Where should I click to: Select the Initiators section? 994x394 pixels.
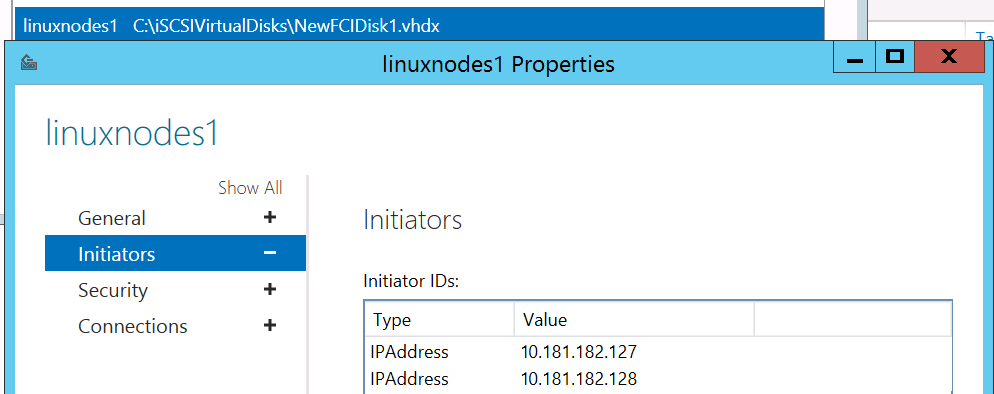point(175,254)
